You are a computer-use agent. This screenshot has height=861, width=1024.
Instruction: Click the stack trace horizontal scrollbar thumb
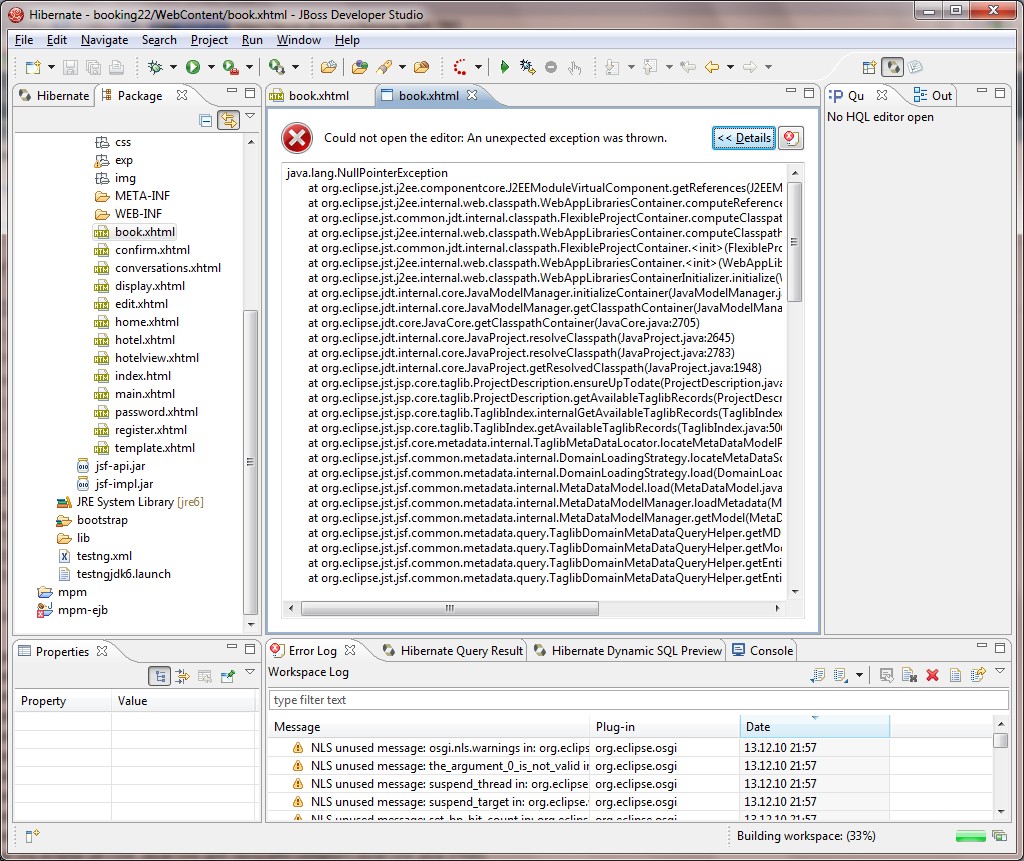tap(449, 608)
